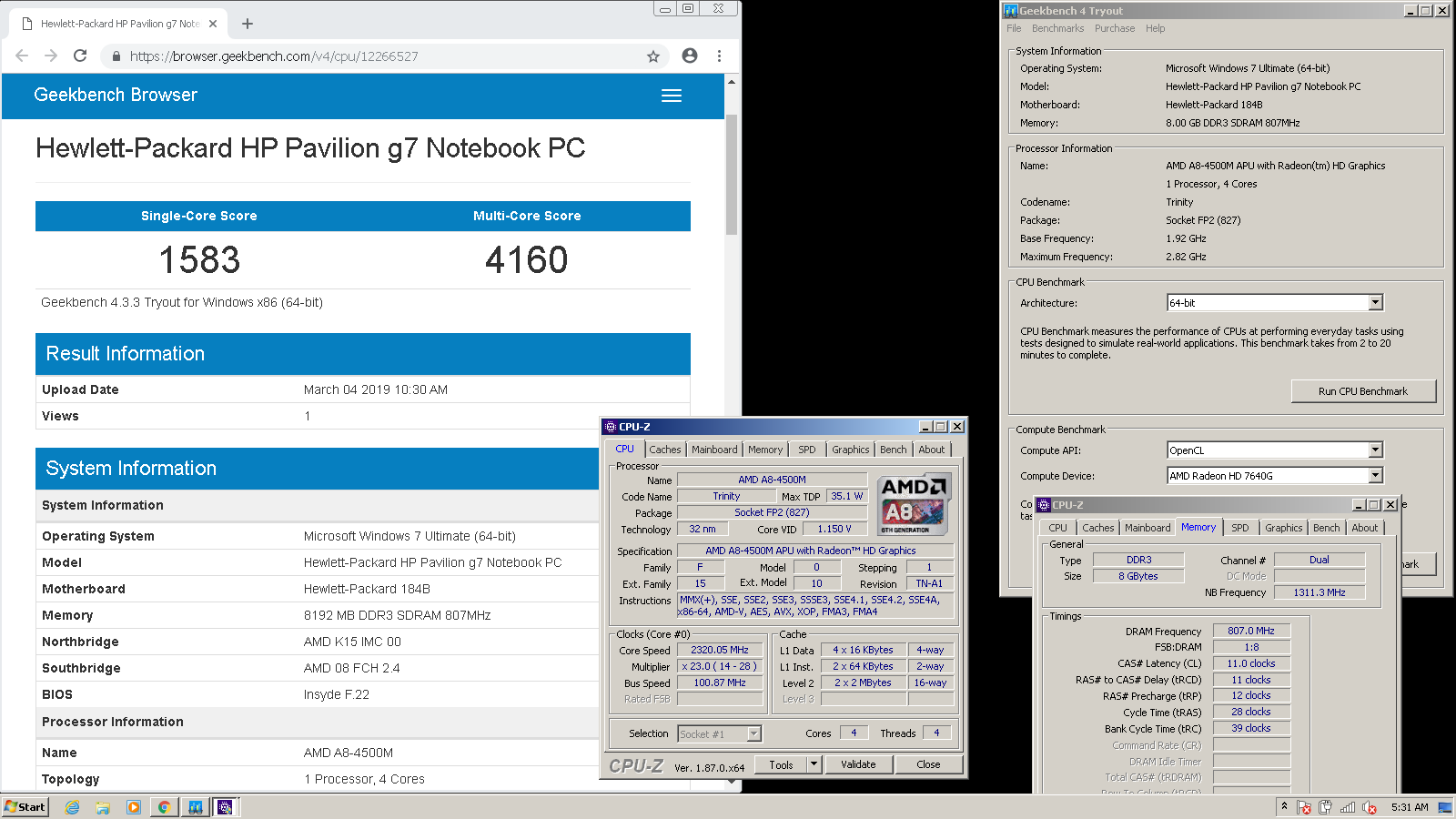The width and height of the screenshot is (1456, 819).
Task: Click the page vertical scrollbar thumb
Action: point(731,175)
